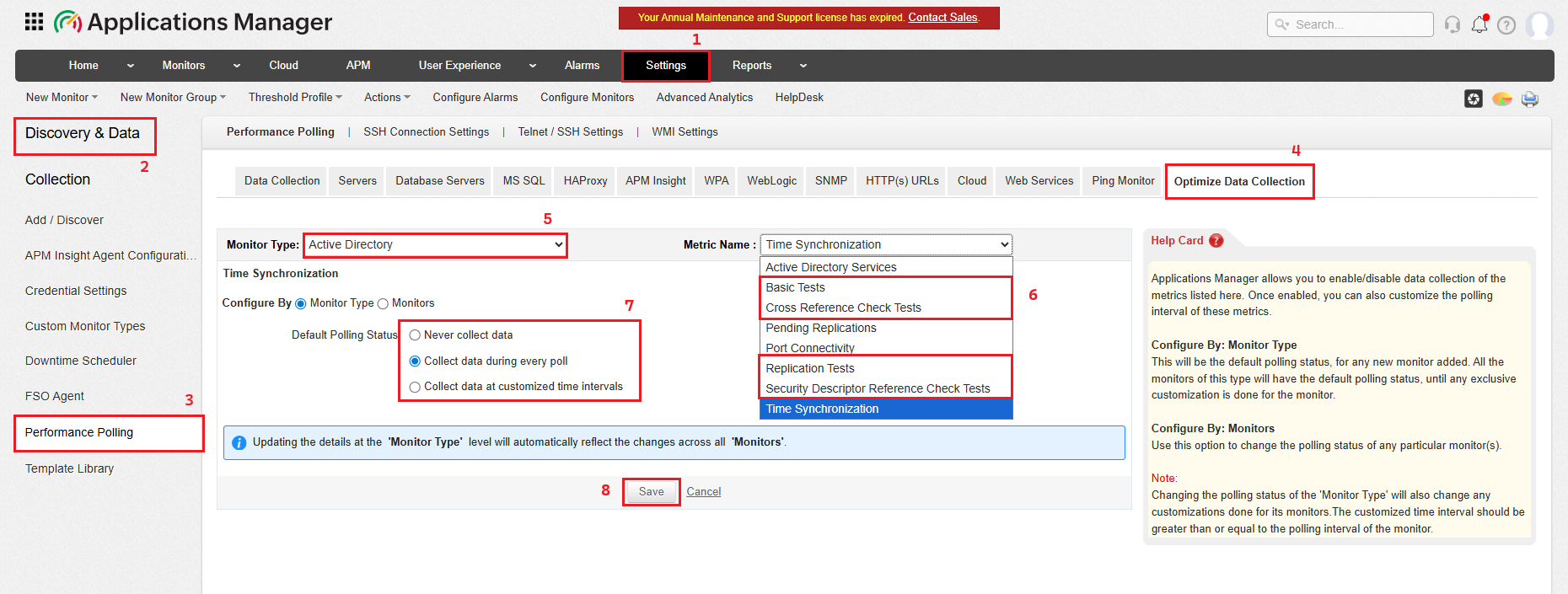This screenshot has height=594, width=1568.
Task: Select Configure By Monitors radio
Action: (x=383, y=303)
